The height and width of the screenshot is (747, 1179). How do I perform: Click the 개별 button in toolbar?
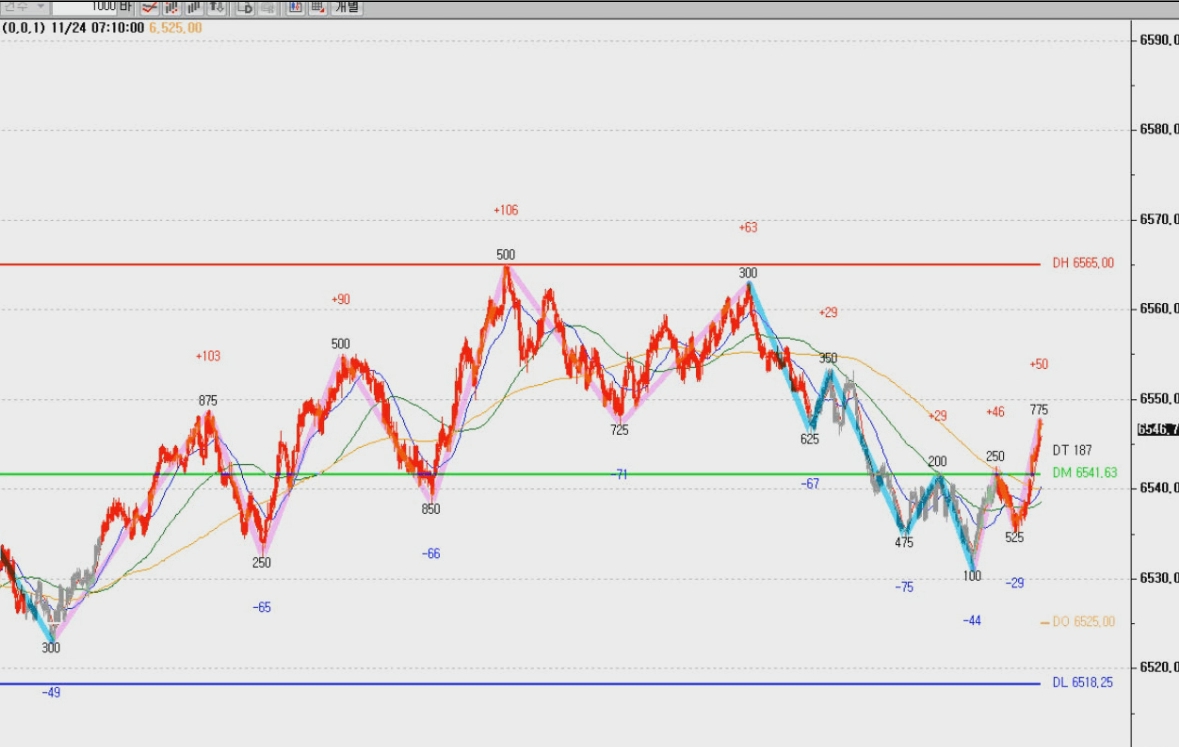coord(347,8)
